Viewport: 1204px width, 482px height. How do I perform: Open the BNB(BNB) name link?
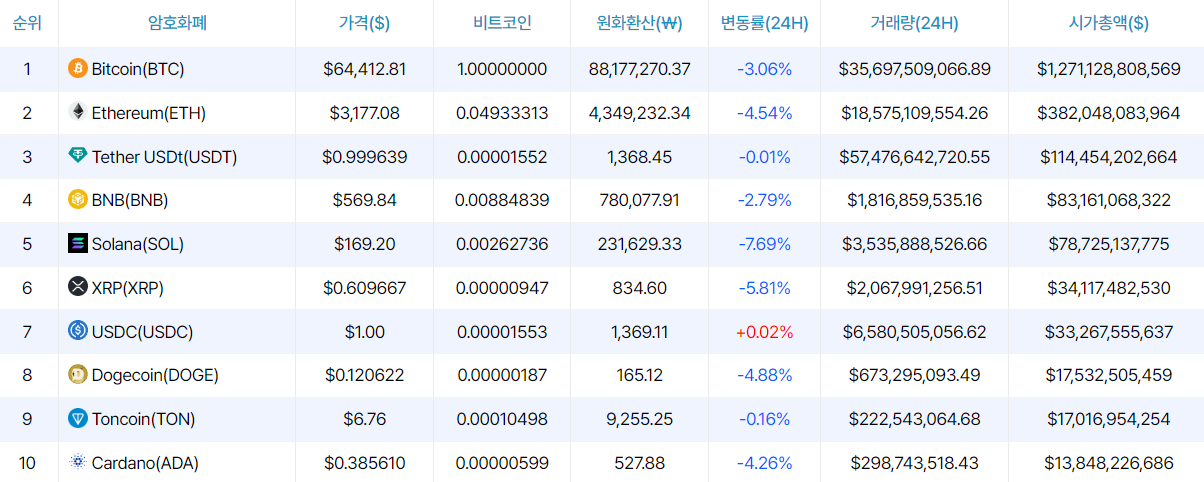(130, 200)
